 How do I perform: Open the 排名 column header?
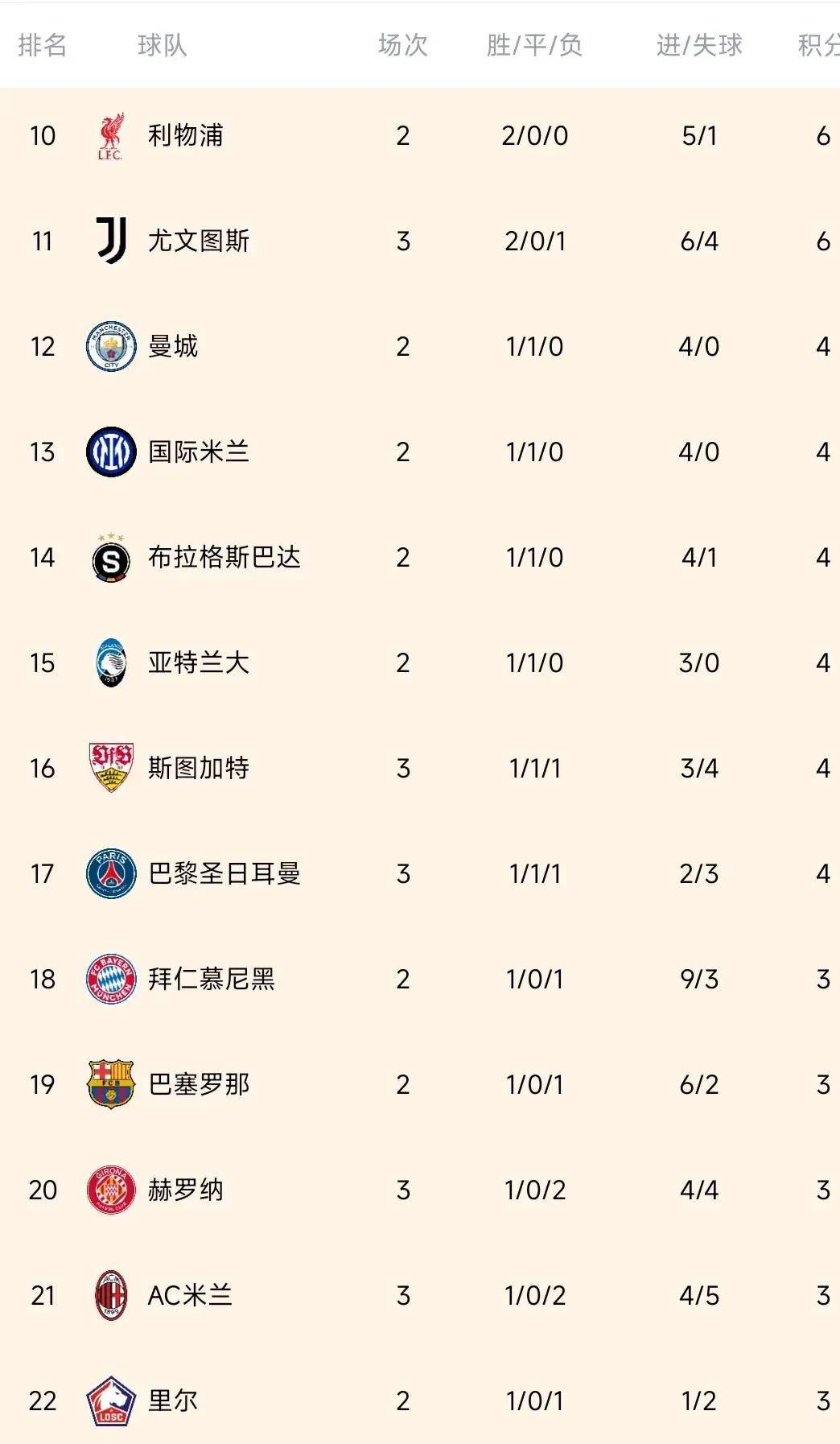[42, 46]
